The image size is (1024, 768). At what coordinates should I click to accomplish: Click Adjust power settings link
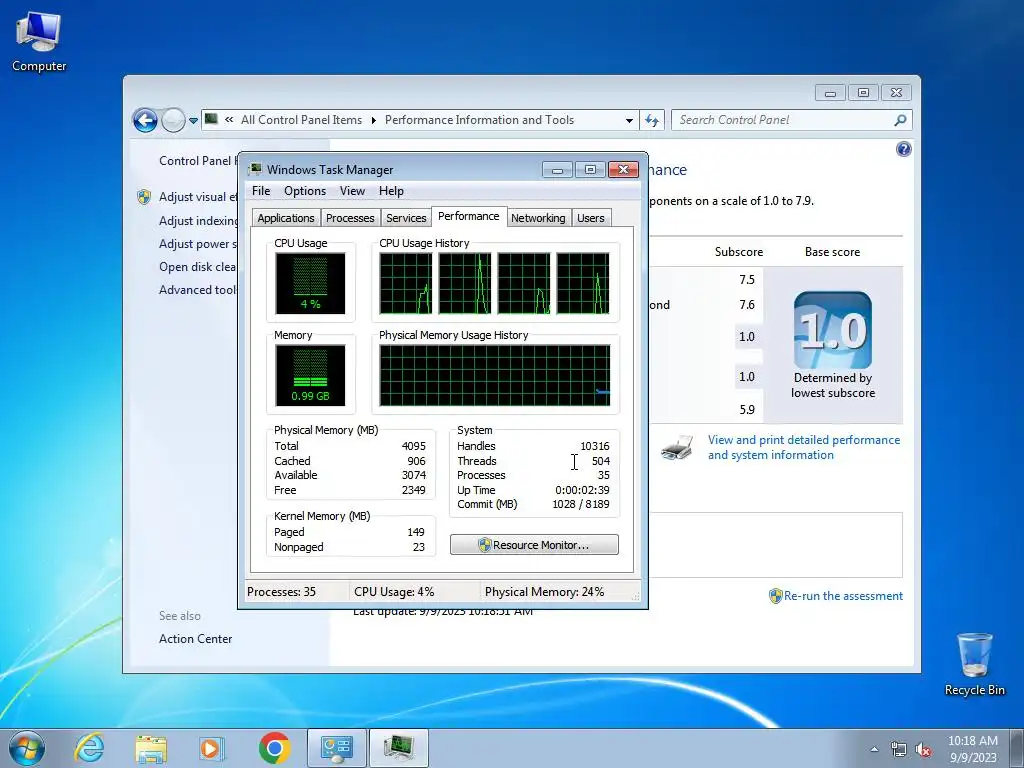[x=198, y=244]
